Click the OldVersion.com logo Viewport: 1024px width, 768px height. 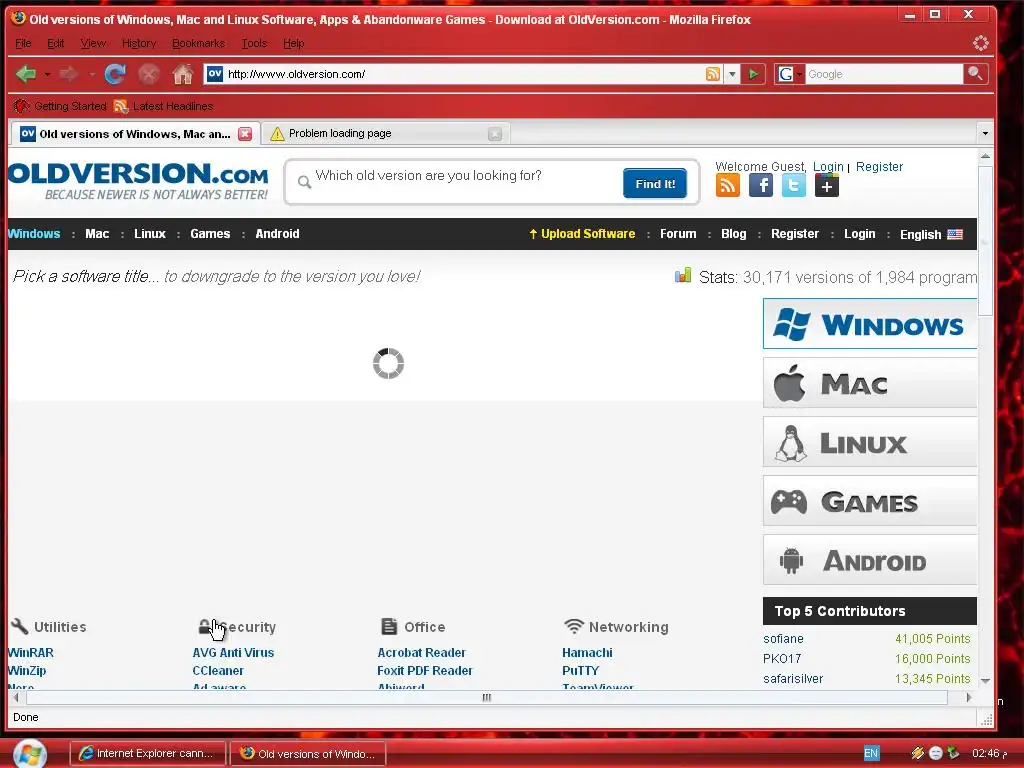click(138, 181)
